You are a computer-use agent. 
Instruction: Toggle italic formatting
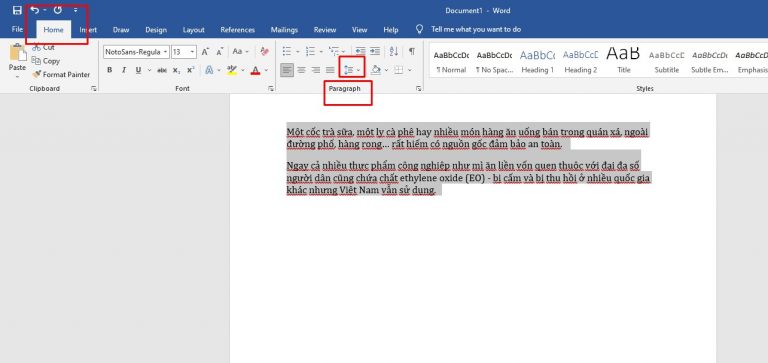coord(124,70)
